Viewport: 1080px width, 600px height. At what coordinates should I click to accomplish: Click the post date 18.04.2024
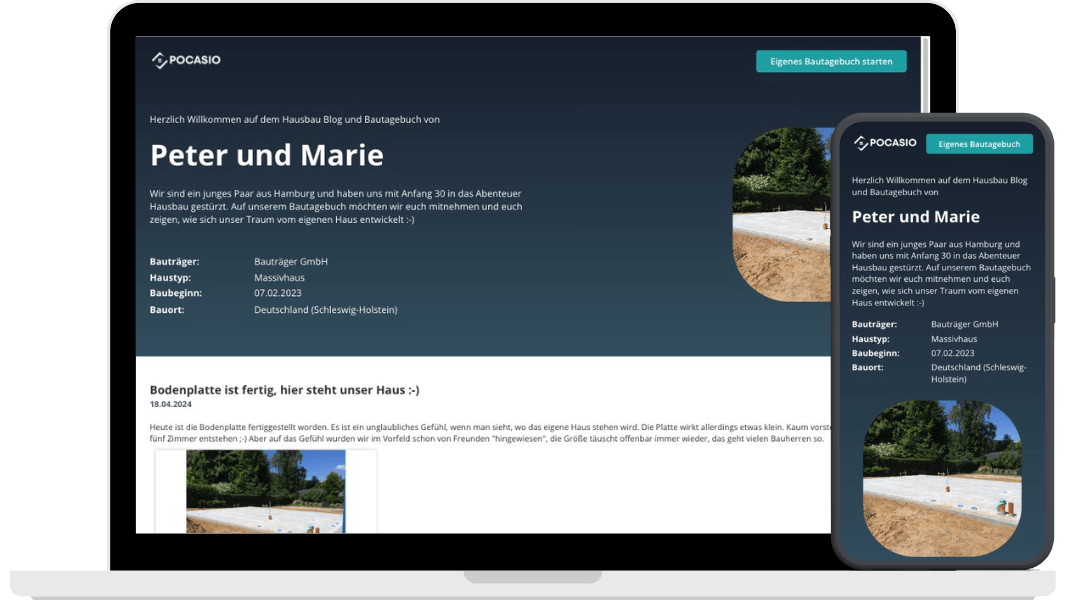click(171, 404)
